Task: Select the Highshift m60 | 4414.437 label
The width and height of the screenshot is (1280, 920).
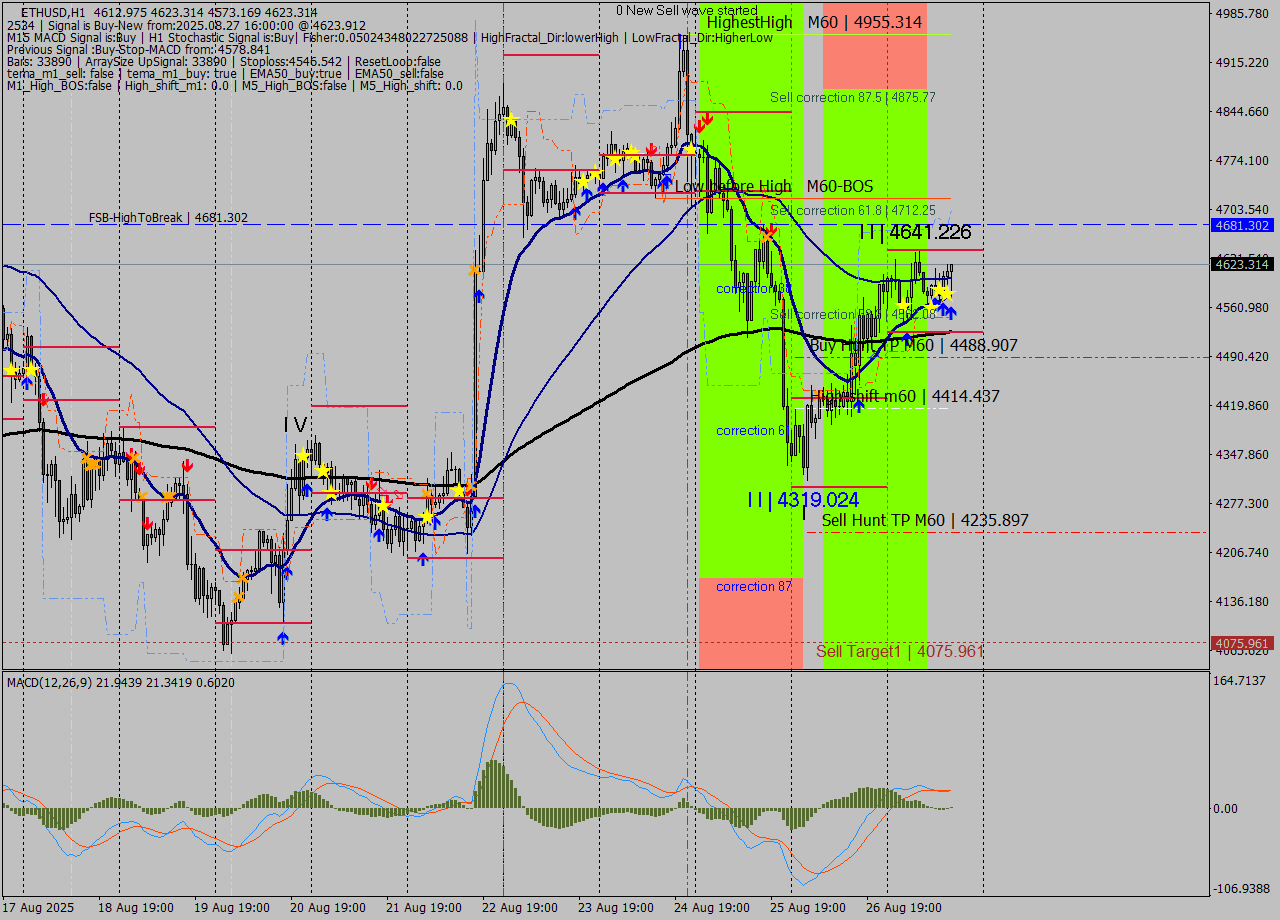Action: click(906, 396)
